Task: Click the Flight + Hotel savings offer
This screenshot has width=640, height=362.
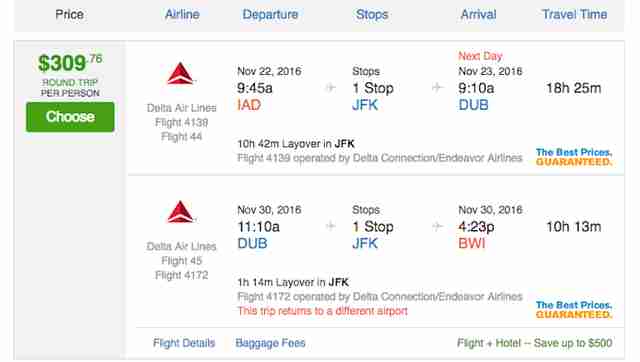Action: tap(535, 343)
